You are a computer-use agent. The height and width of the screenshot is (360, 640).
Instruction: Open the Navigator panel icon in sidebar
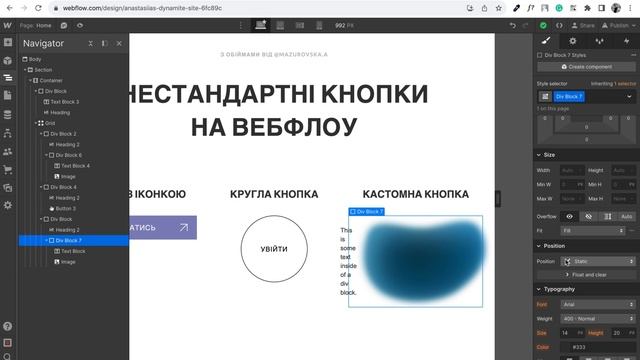click(x=8, y=78)
